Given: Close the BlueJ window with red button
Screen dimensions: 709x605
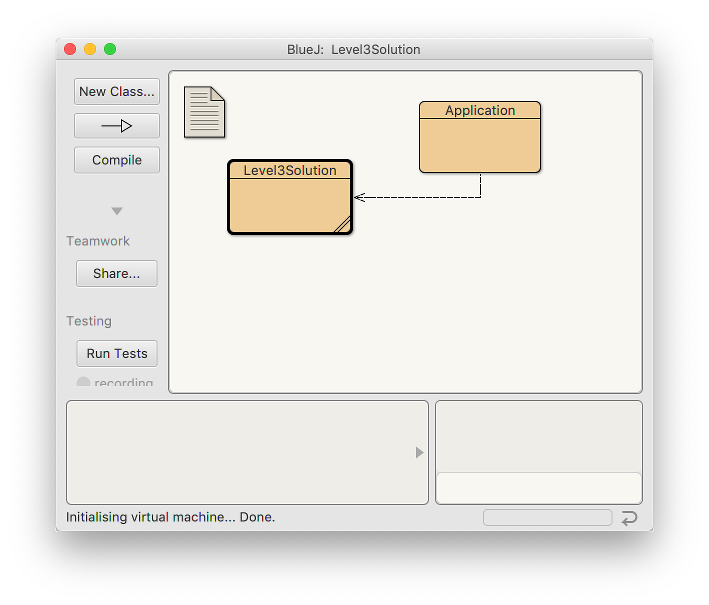Looking at the screenshot, I should (x=70, y=49).
